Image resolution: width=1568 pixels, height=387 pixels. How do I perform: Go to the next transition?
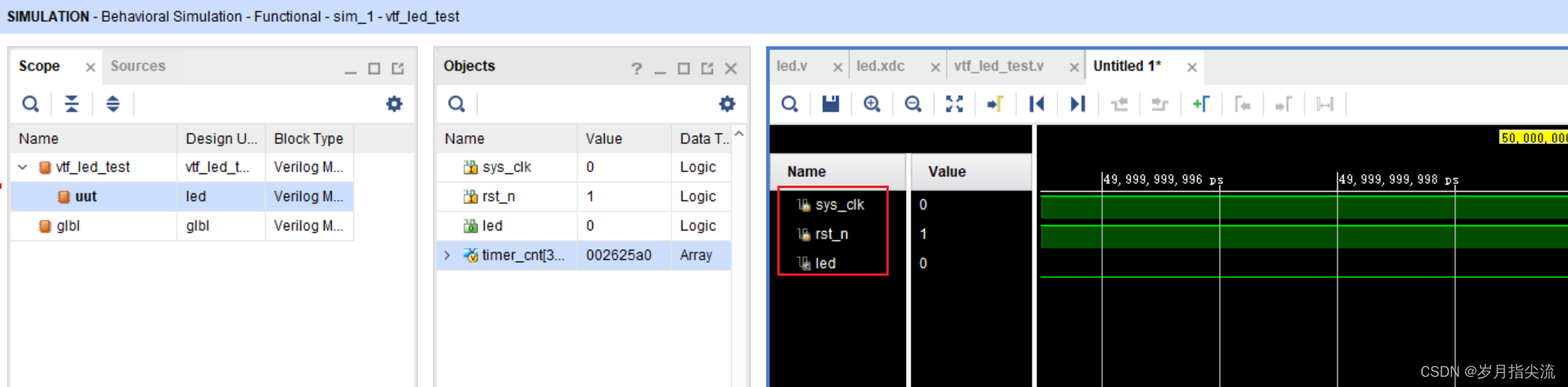click(1159, 103)
